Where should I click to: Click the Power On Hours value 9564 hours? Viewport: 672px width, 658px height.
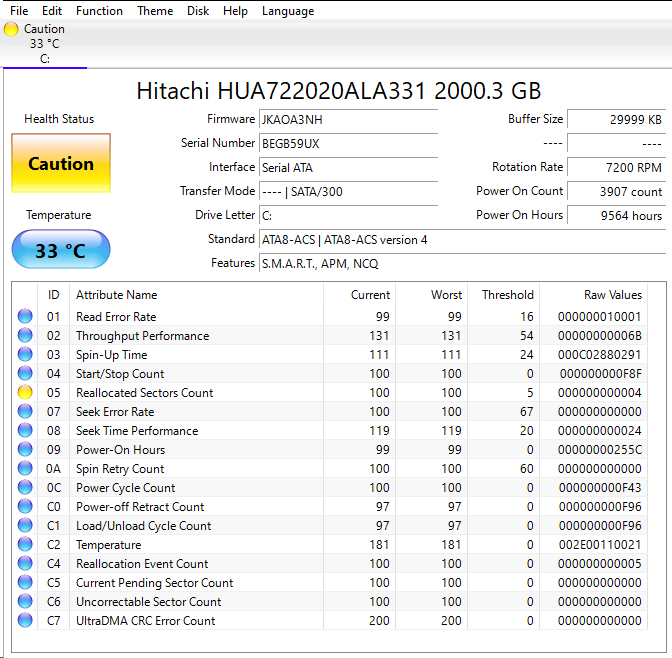click(617, 215)
